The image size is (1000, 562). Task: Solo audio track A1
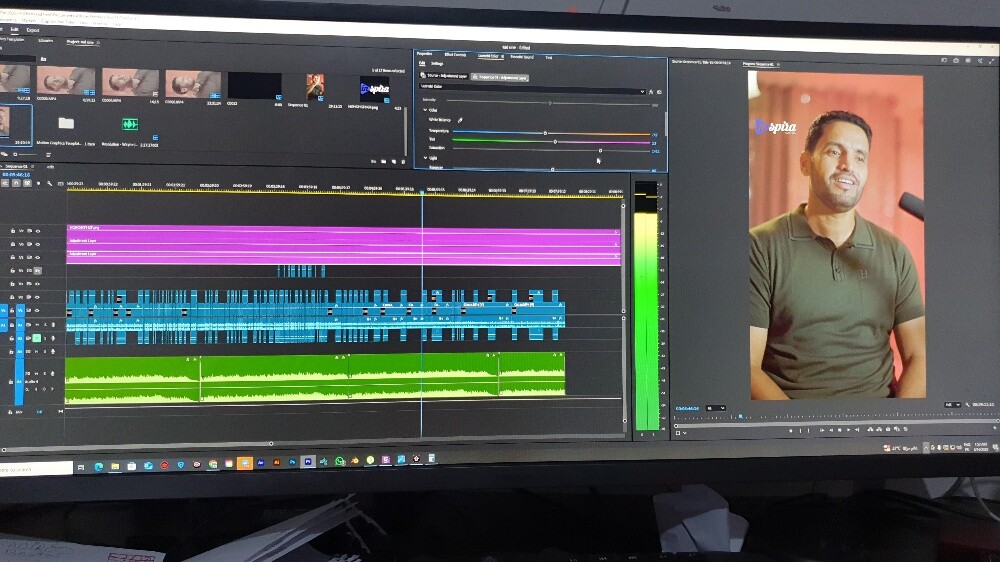(45, 325)
